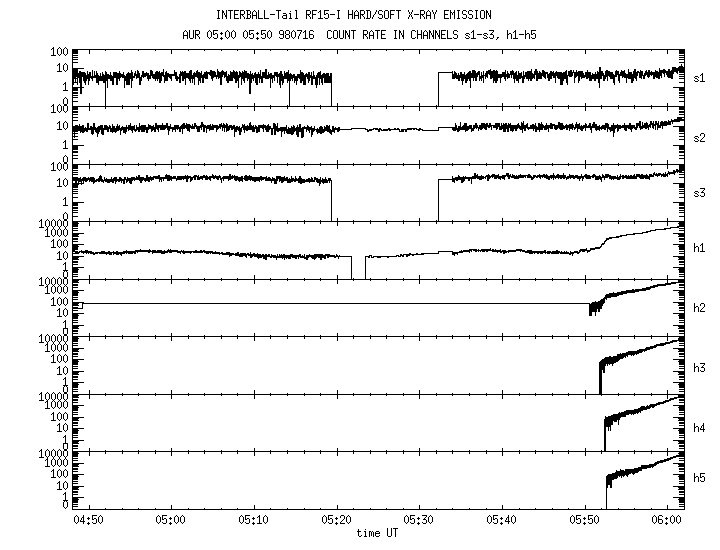Viewport: 720px width, 550px height.
Task: Select the h4 channel label
Action: click(699, 427)
